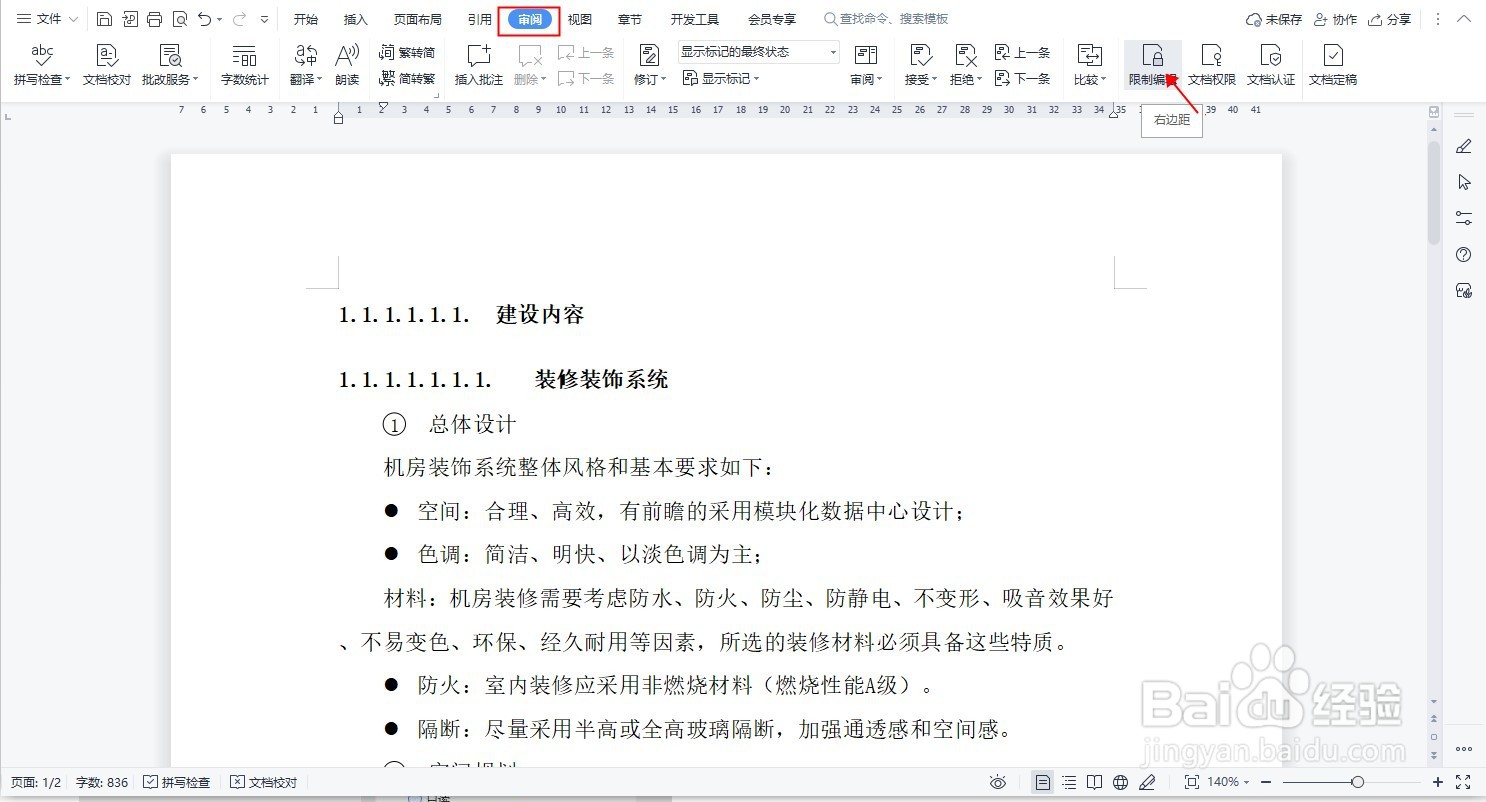Open the settings sliders icon in right sidebar

(1464, 218)
